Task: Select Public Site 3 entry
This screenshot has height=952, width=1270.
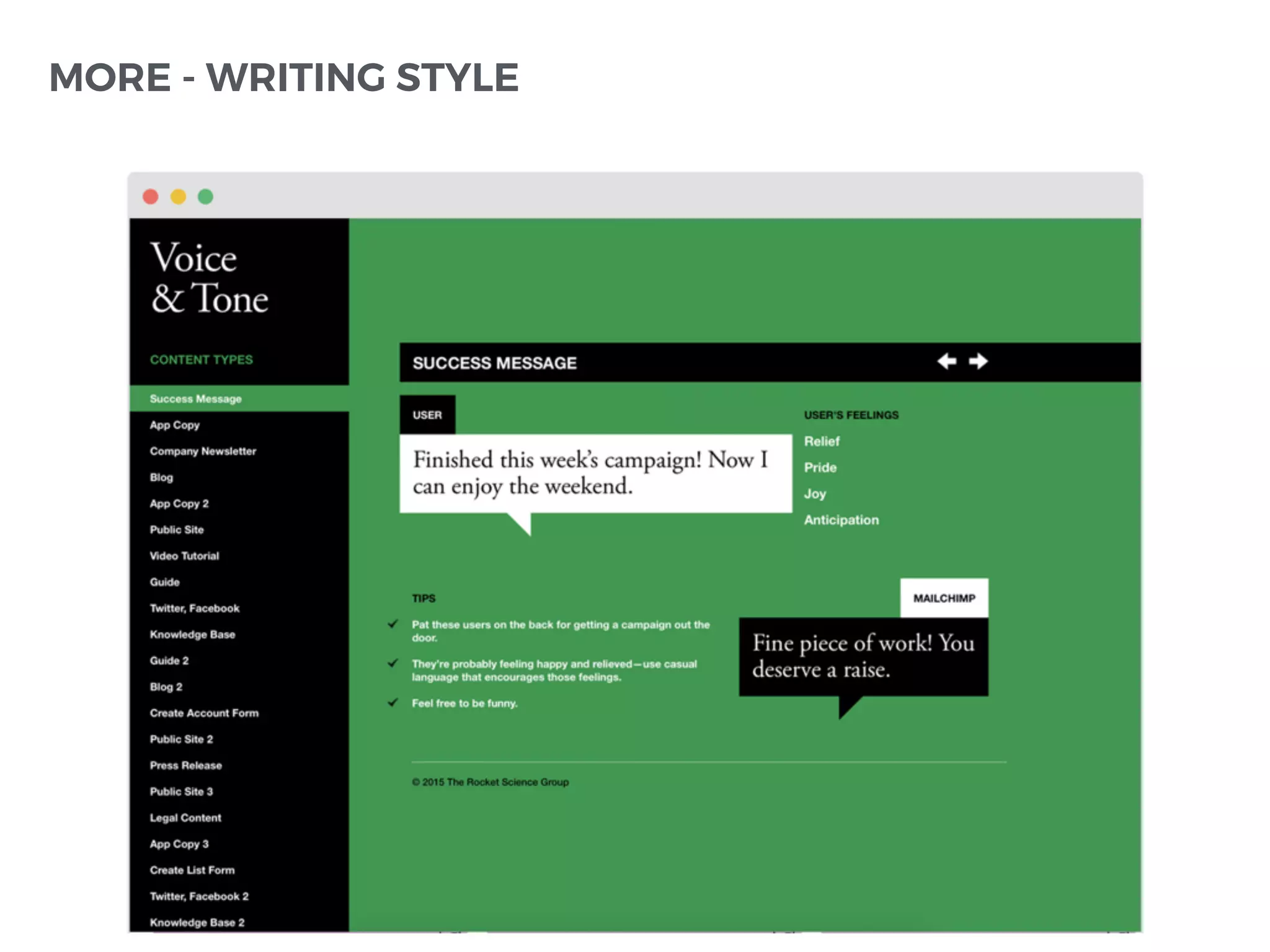Action: pyautogui.click(x=181, y=791)
